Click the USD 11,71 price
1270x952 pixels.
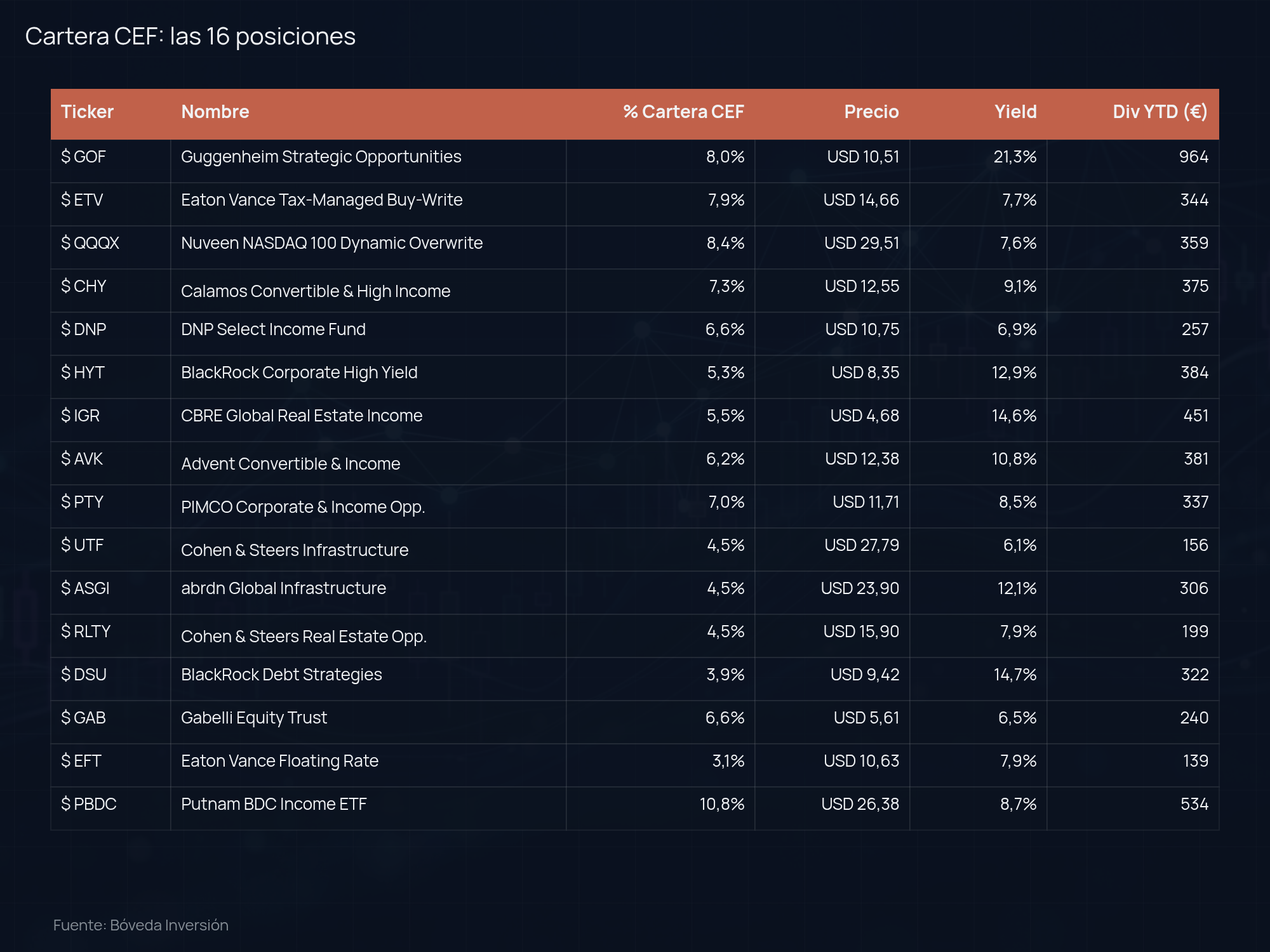pyautogui.click(x=866, y=502)
